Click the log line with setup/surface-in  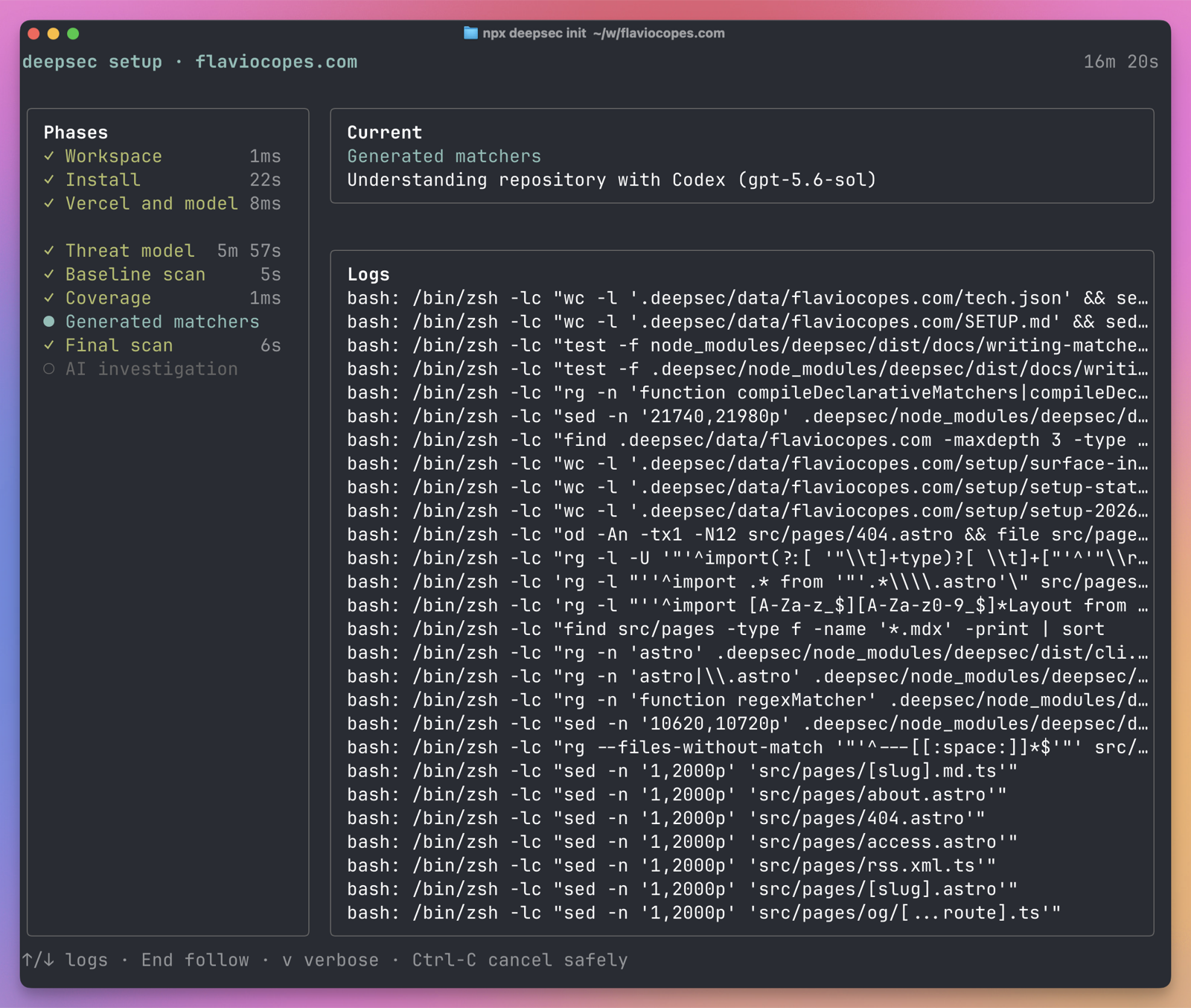click(747, 464)
